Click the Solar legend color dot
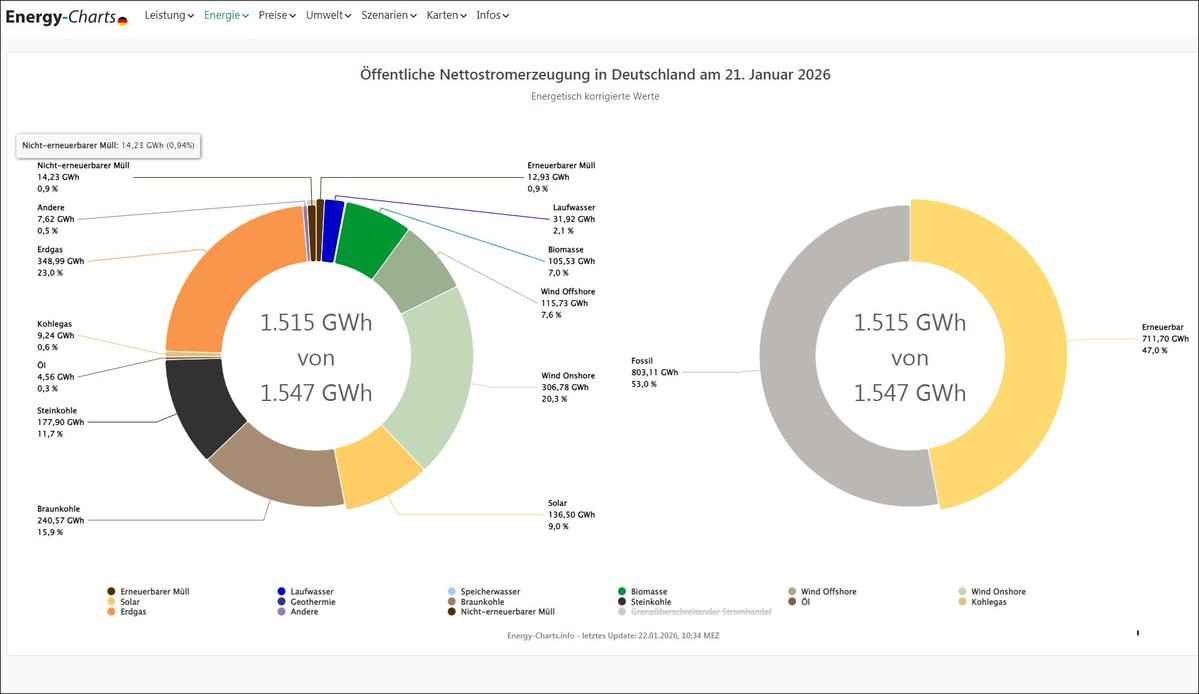The image size is (1199, 694). tap(111, 602)
